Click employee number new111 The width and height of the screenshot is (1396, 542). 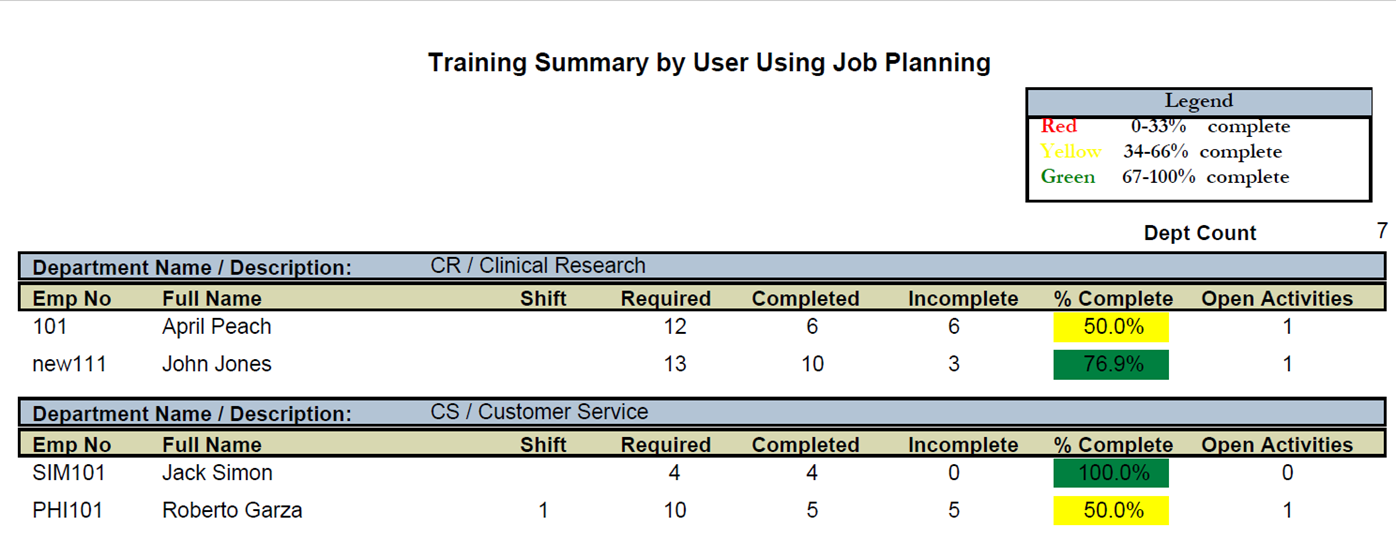69,364
